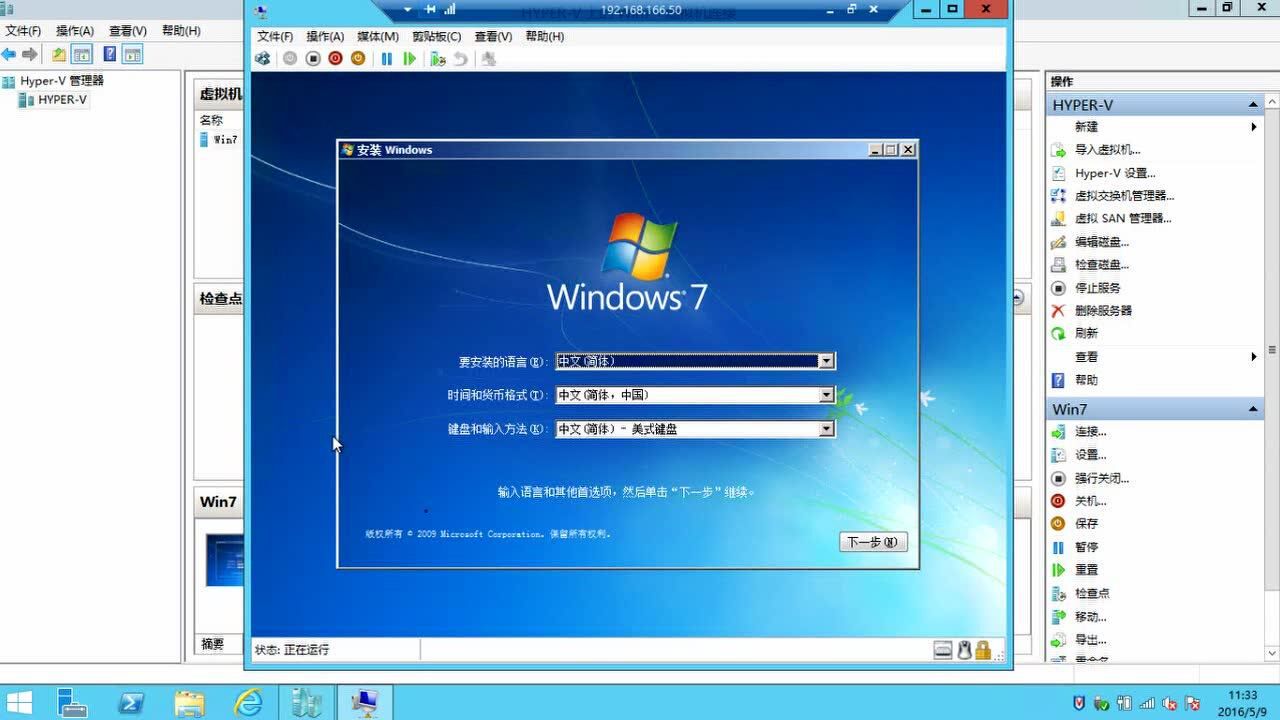Click the red Shut Down toolbar icon

pos(335,59)
